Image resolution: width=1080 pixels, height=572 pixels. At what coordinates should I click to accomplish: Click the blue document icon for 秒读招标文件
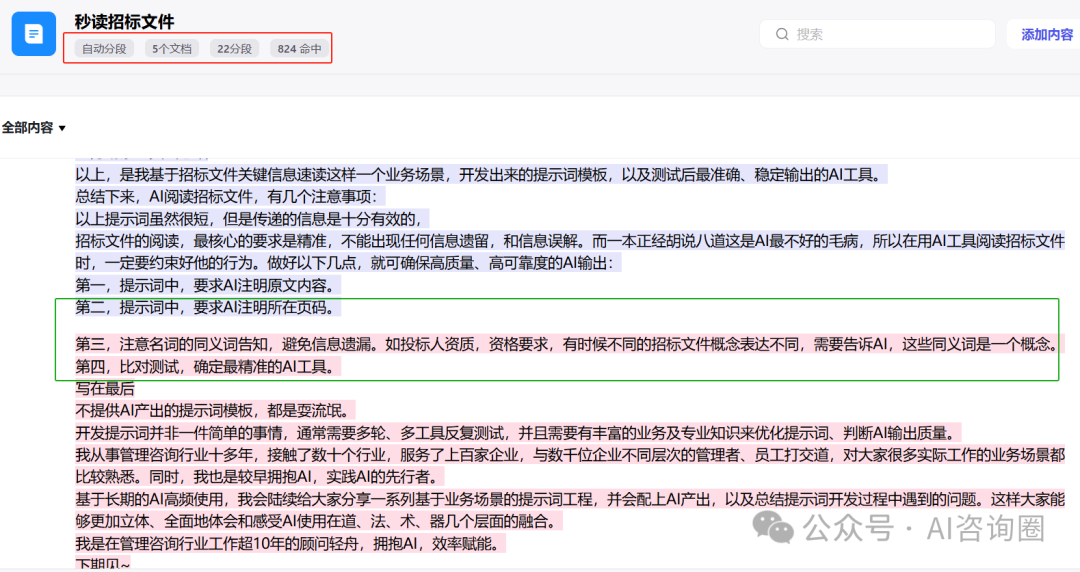coord(33,34)
